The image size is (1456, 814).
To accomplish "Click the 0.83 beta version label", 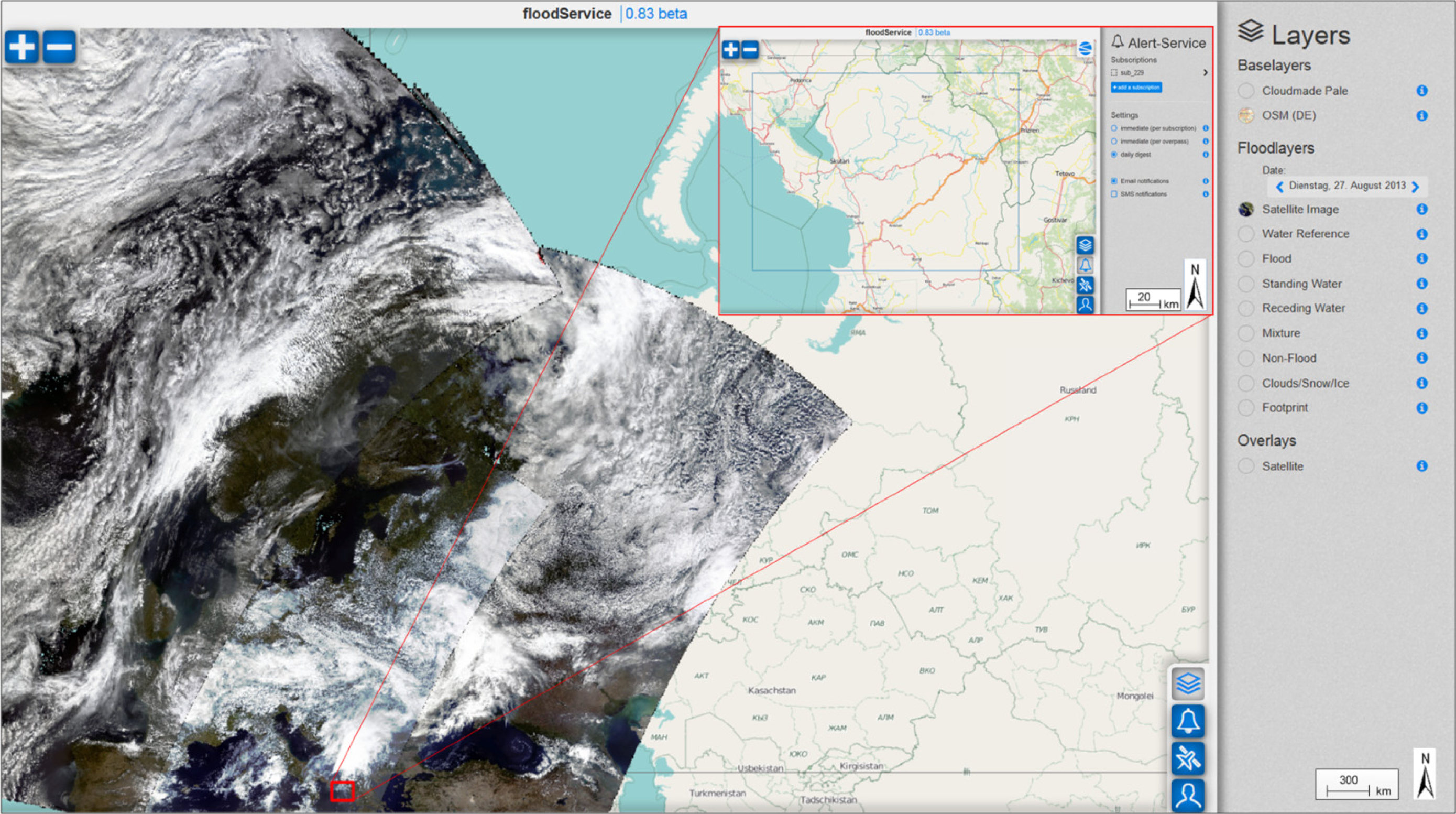I will pyautogui.click(x=656, y=14).
